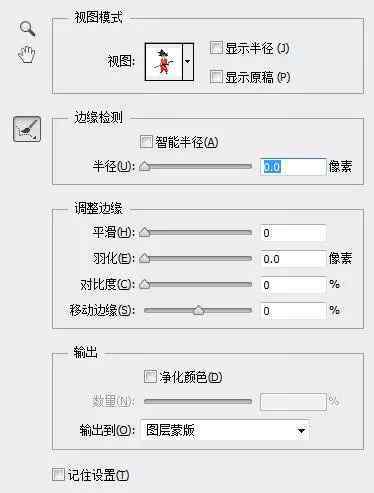The image size is (374, 493).
Task: Click the 半径 pixel value field
Action: tap(293, 167)
